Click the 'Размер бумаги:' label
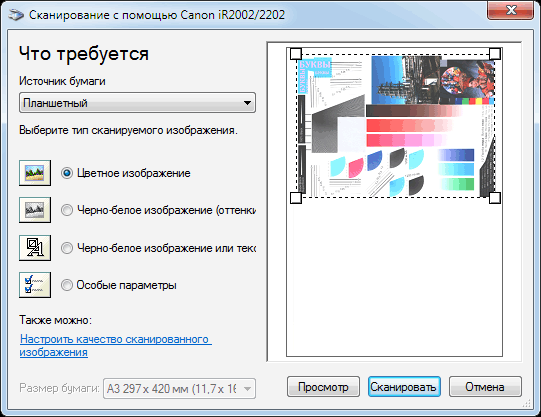Image resolution: width=541 pixels, height=417 pixels. point(59,388)
